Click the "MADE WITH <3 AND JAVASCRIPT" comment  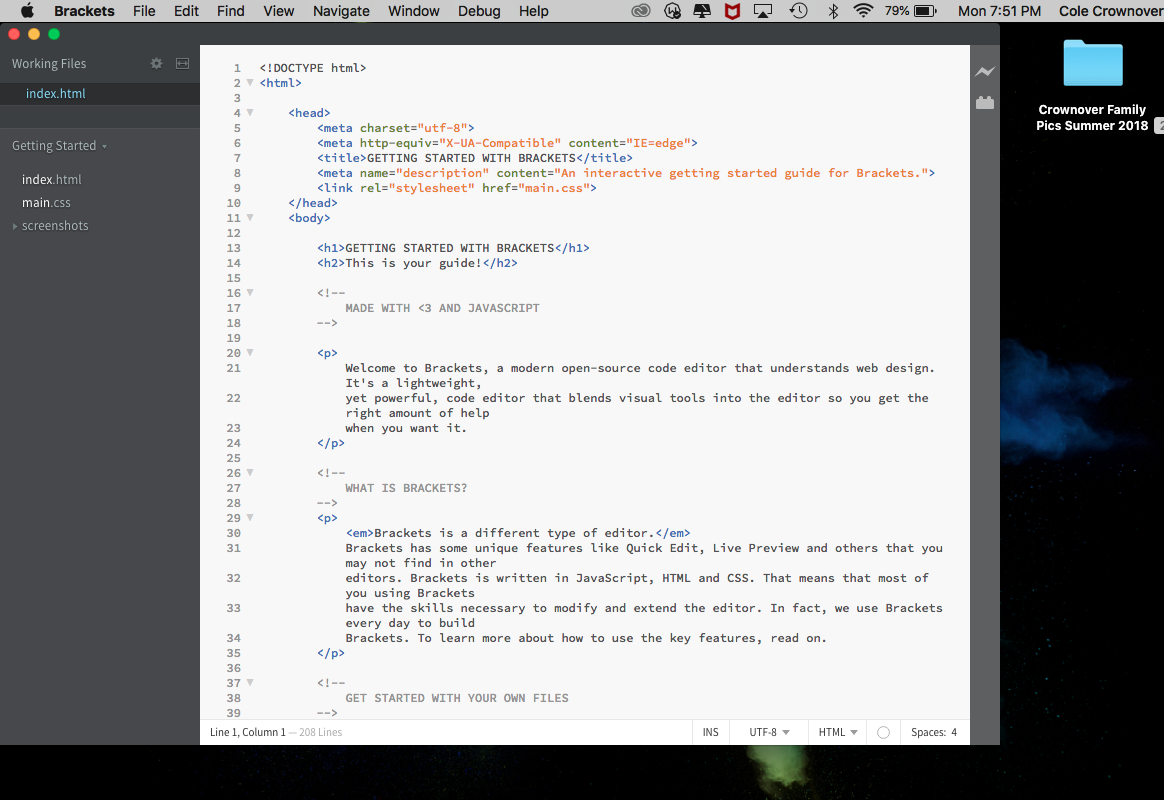(x=442, y=308)
